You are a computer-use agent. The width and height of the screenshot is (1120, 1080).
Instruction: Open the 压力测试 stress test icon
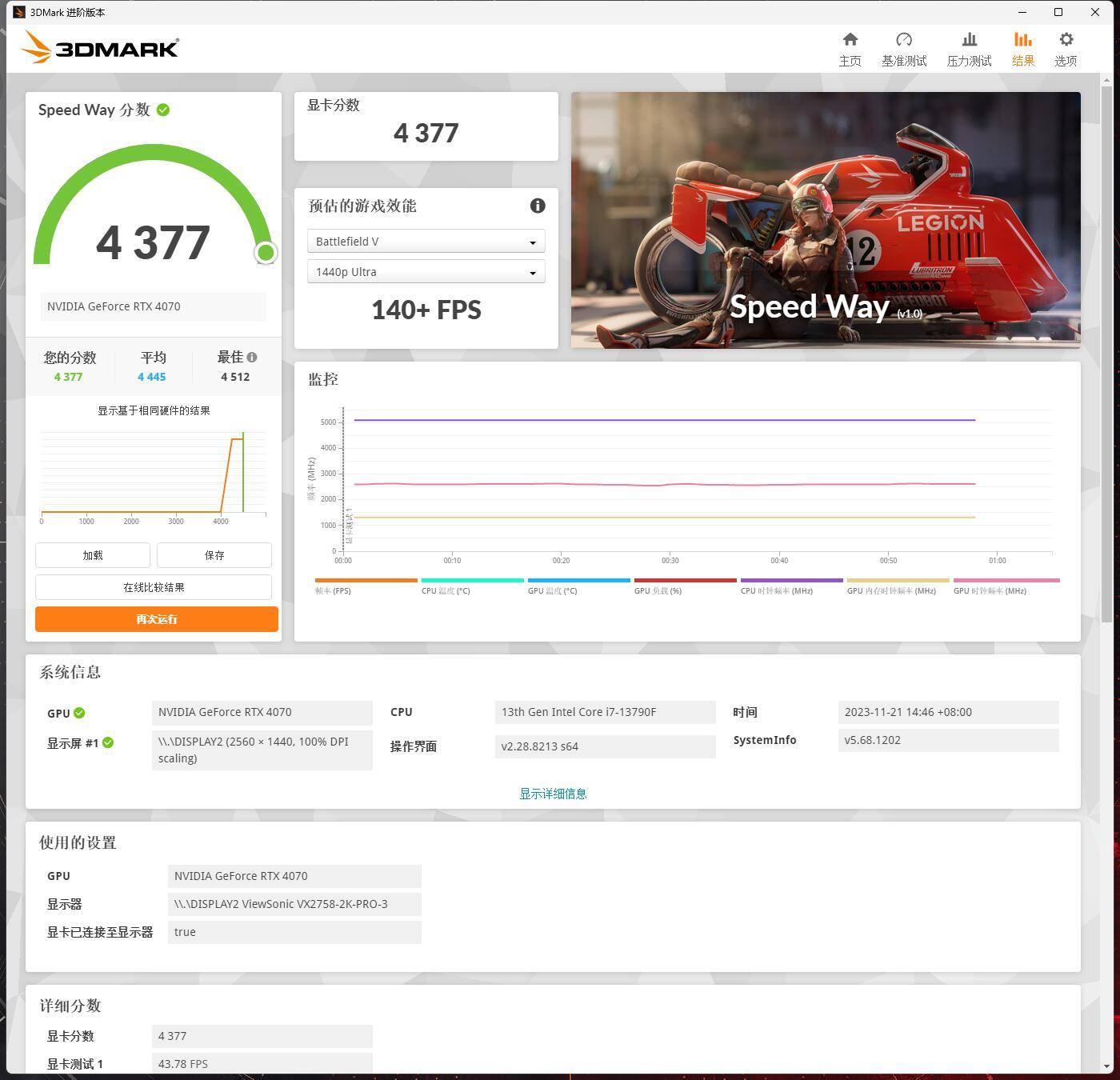(969, 48)
